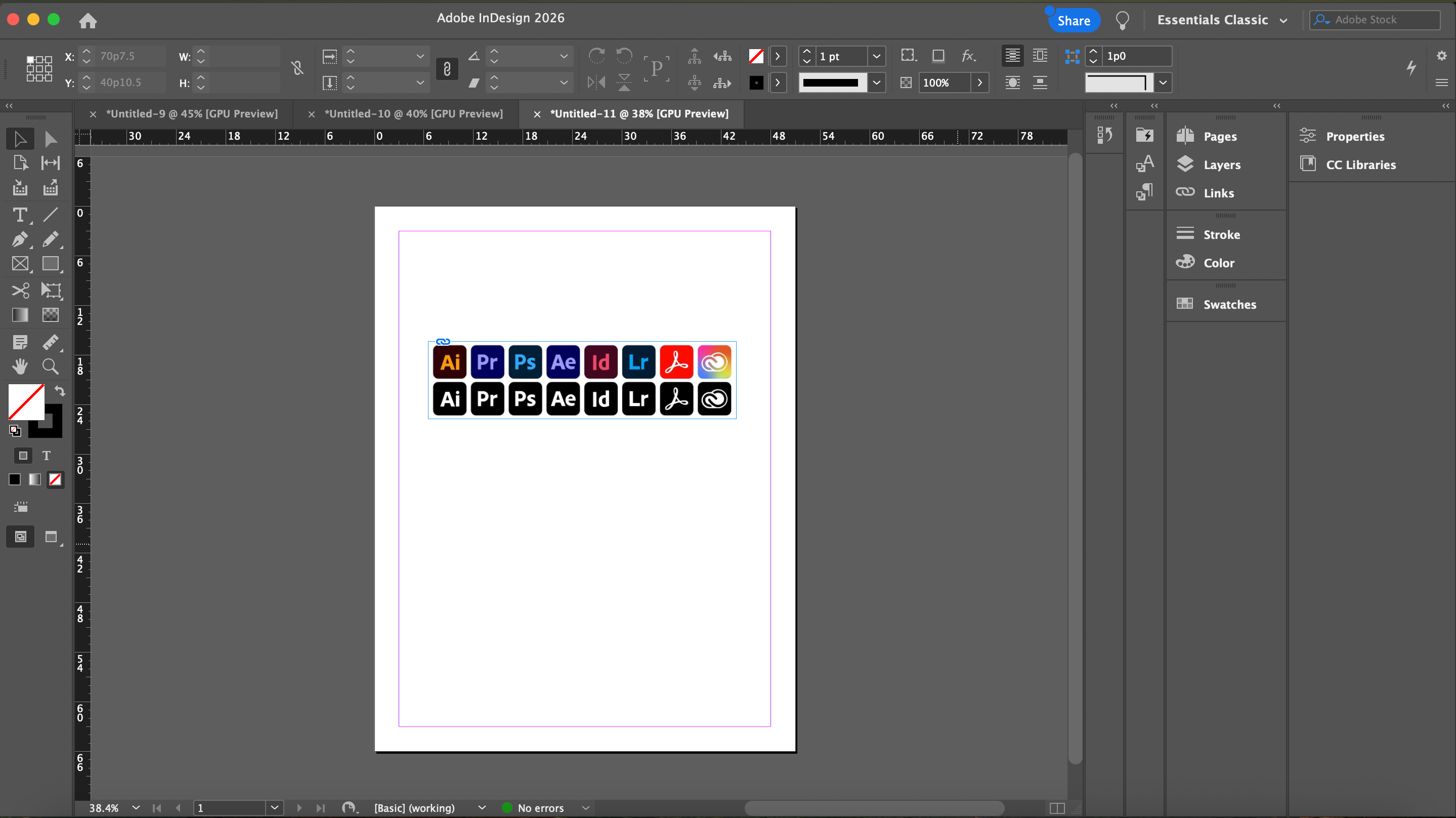Swap fill and stroke arrows
This screenshot has width=1456, height=818.
tap(60, 391)
